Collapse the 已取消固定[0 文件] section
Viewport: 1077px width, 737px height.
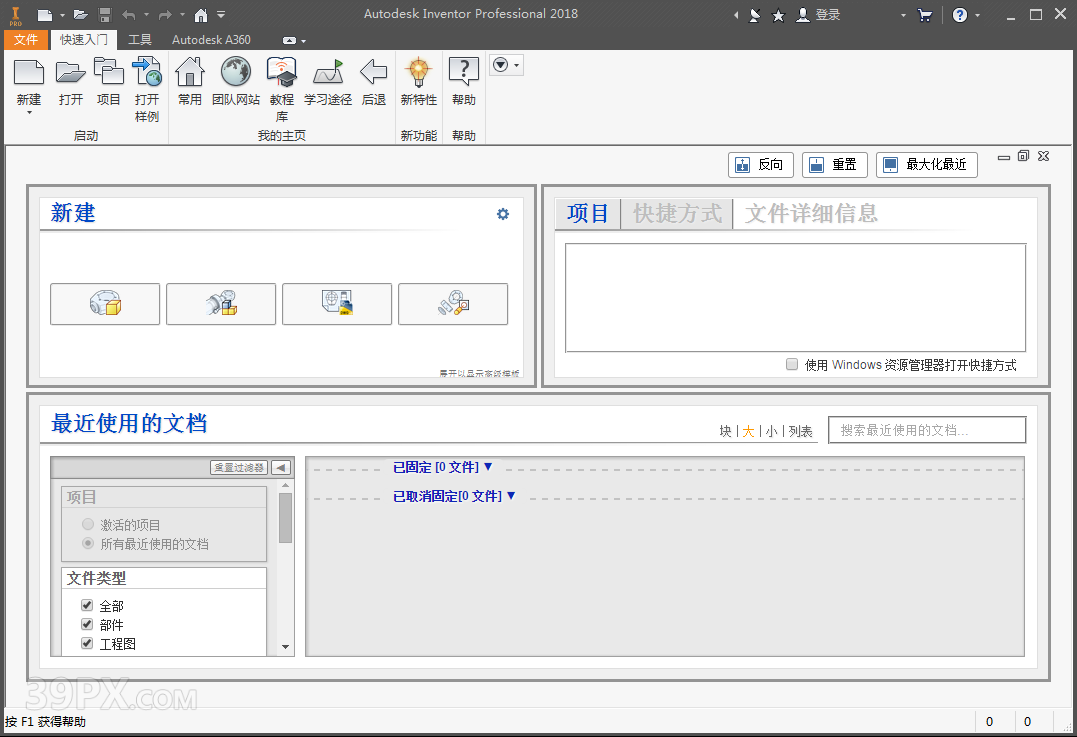[511, 495]
